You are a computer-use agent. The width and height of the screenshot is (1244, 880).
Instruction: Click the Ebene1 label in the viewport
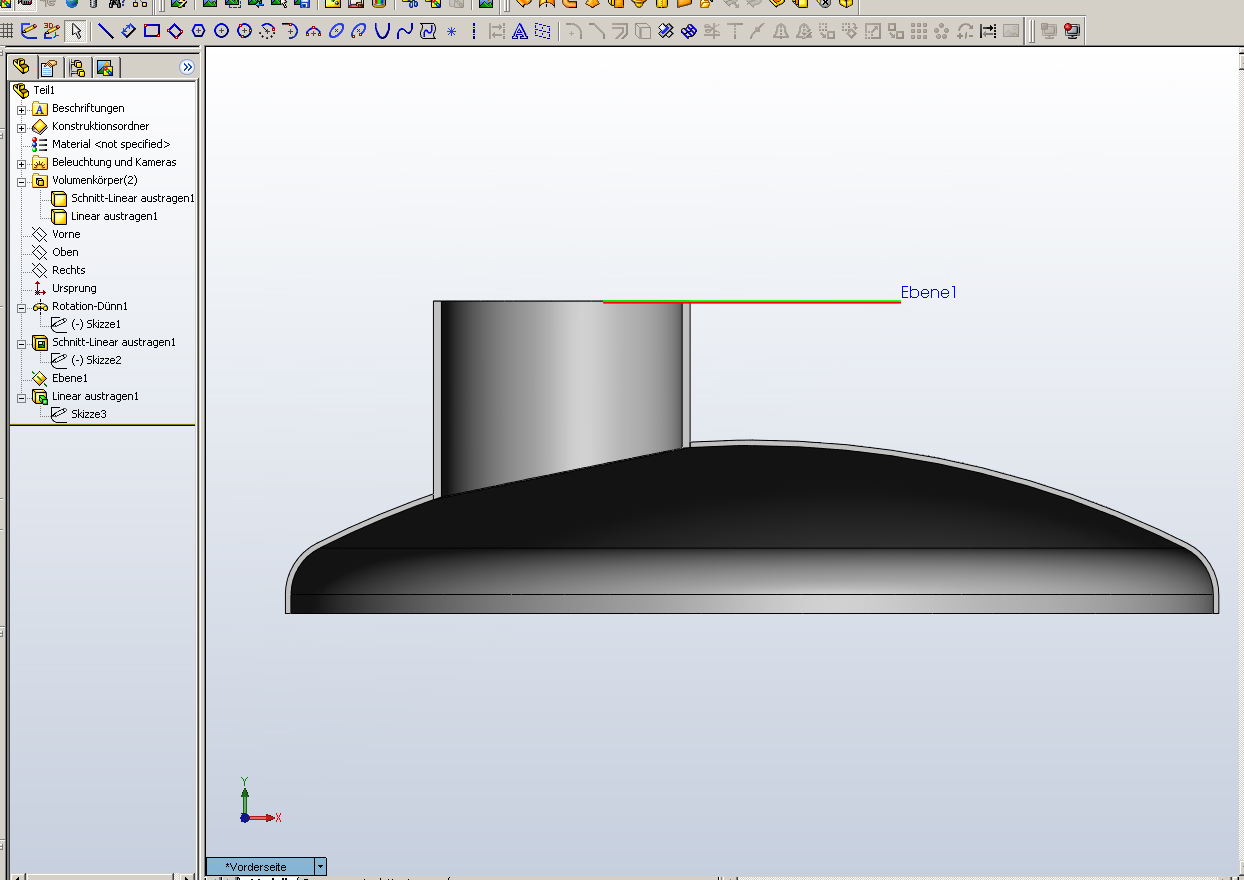click(928, 293)
